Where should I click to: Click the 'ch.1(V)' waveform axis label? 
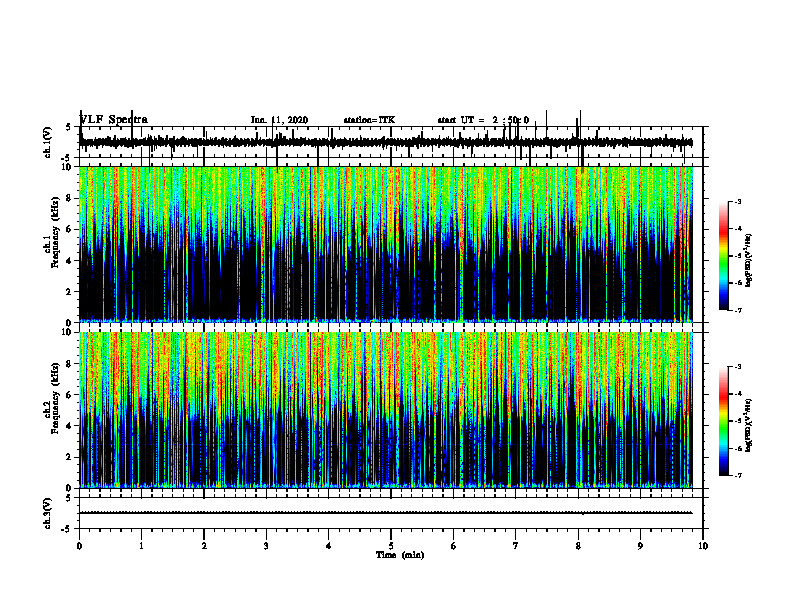pyautogui.click(x=48, y=142)
